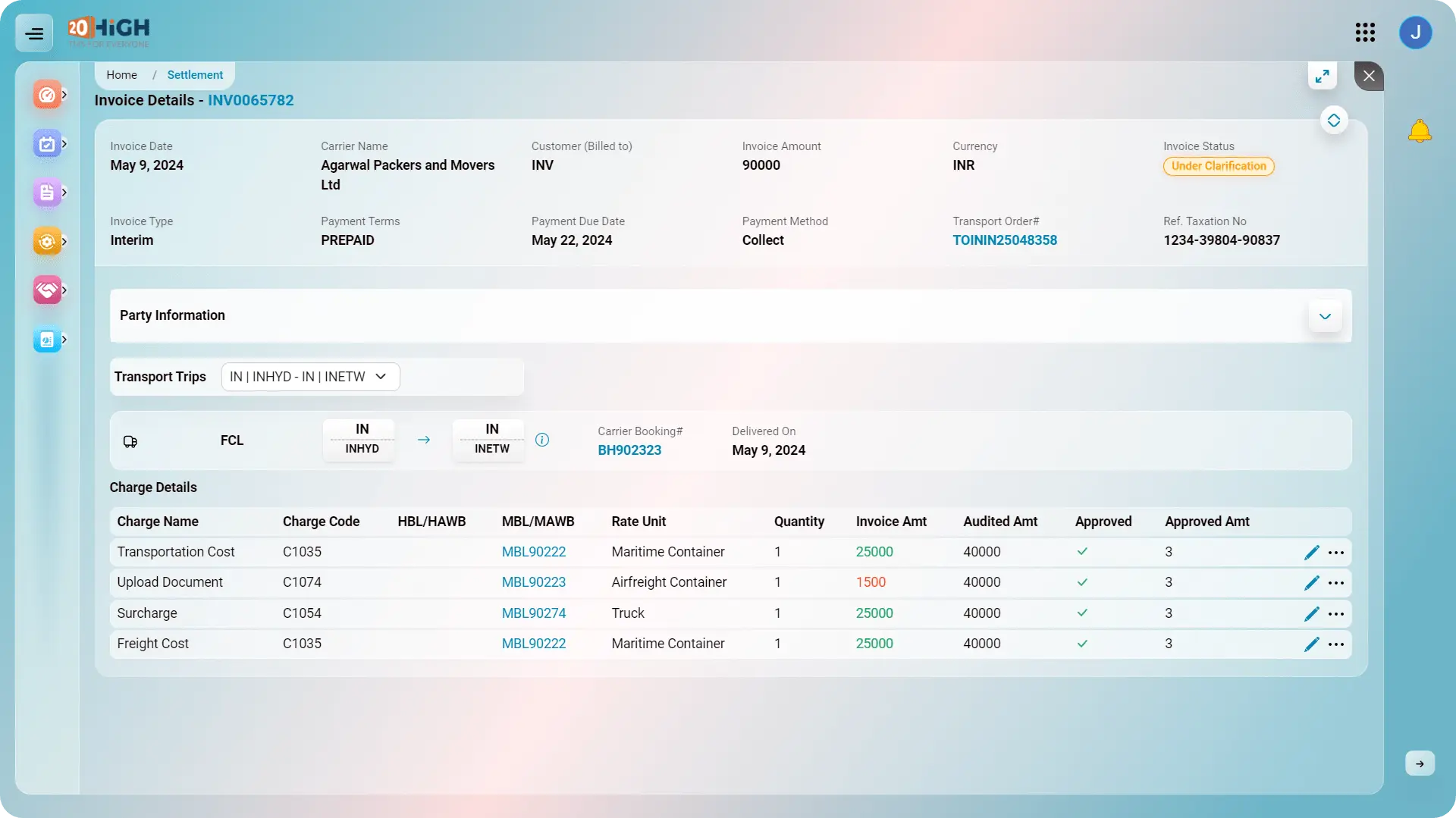Expand the dashboard sidebar submenu arrow

[x=64, y=95]
